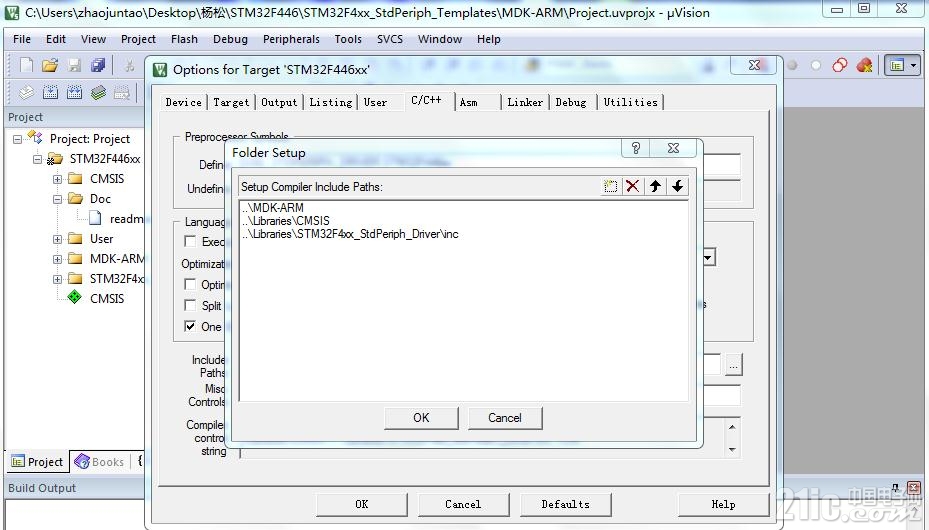
Task: Click the Rebuild all targets icon
Action: [74, 92]
